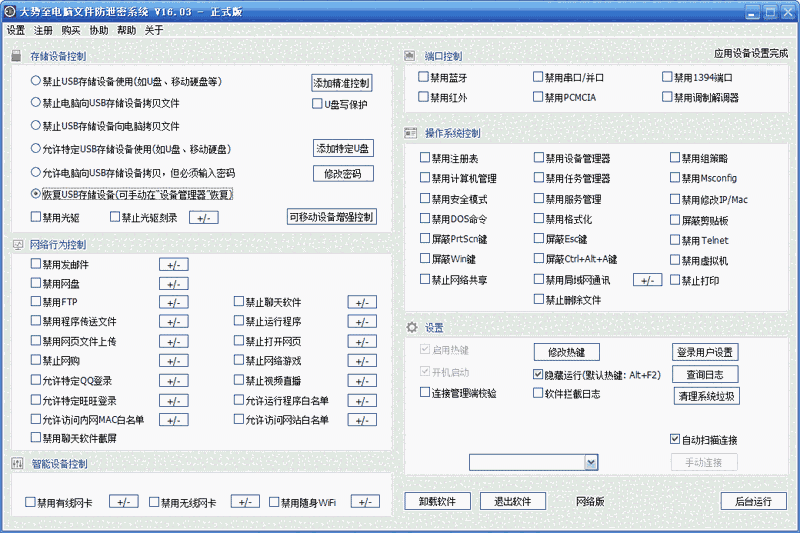The width and height of the screenshot is (800, 533).
Task: Select 允许特定USB存储设备使用 radio option
Action: click(36, 148)
